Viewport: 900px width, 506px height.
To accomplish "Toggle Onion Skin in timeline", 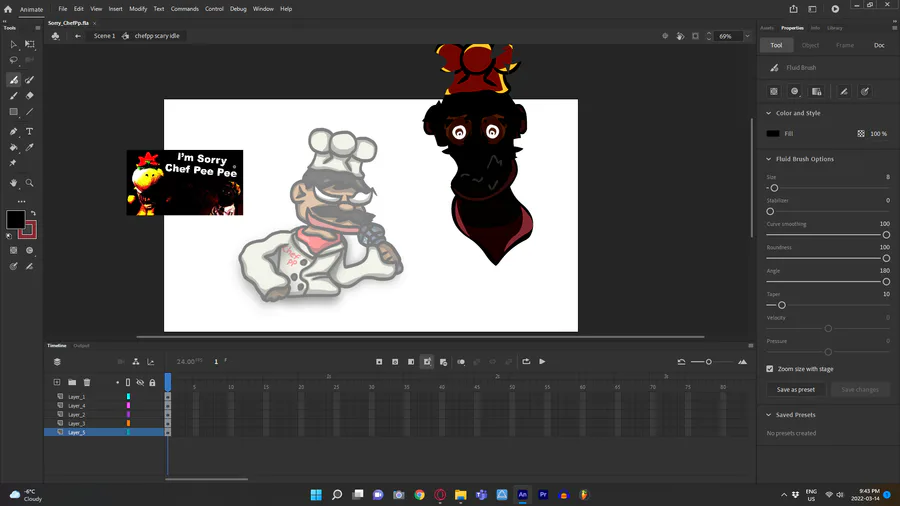I will tap(460, 361).
